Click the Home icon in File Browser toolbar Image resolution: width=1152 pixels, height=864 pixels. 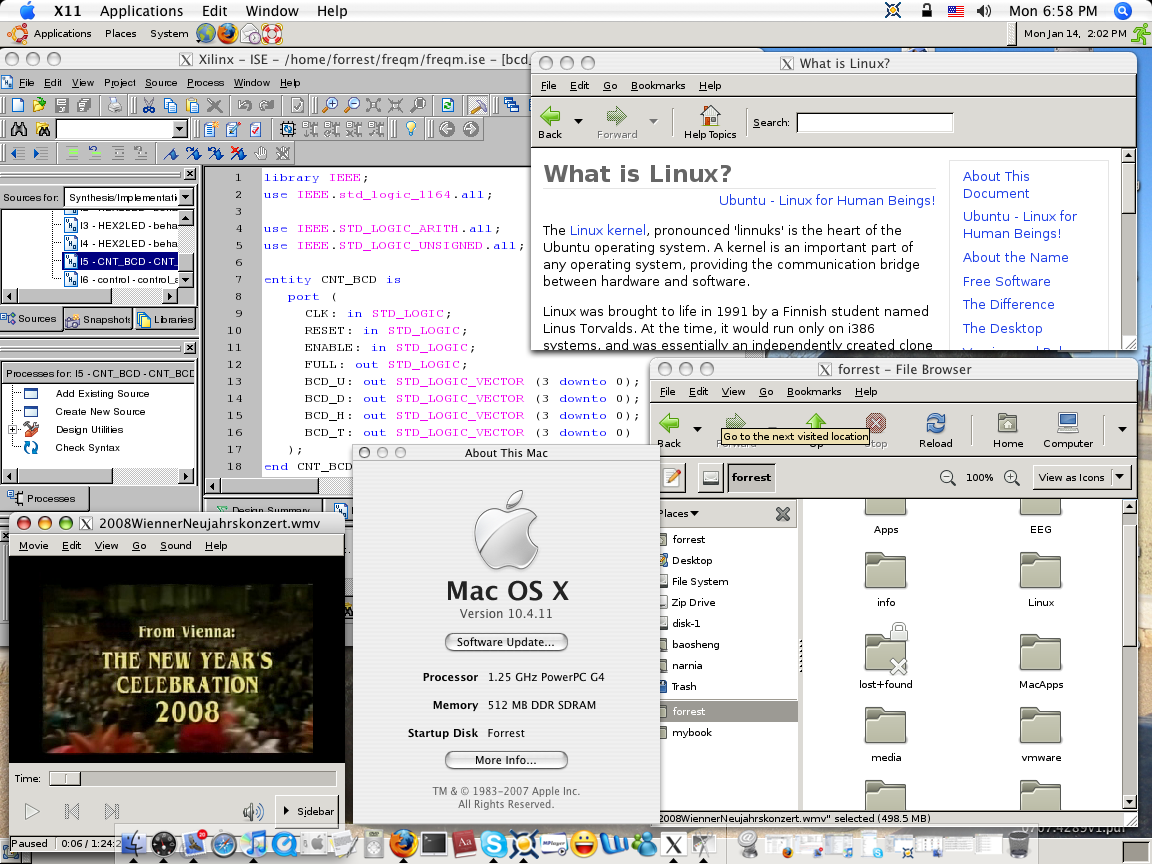[1008, 430]
